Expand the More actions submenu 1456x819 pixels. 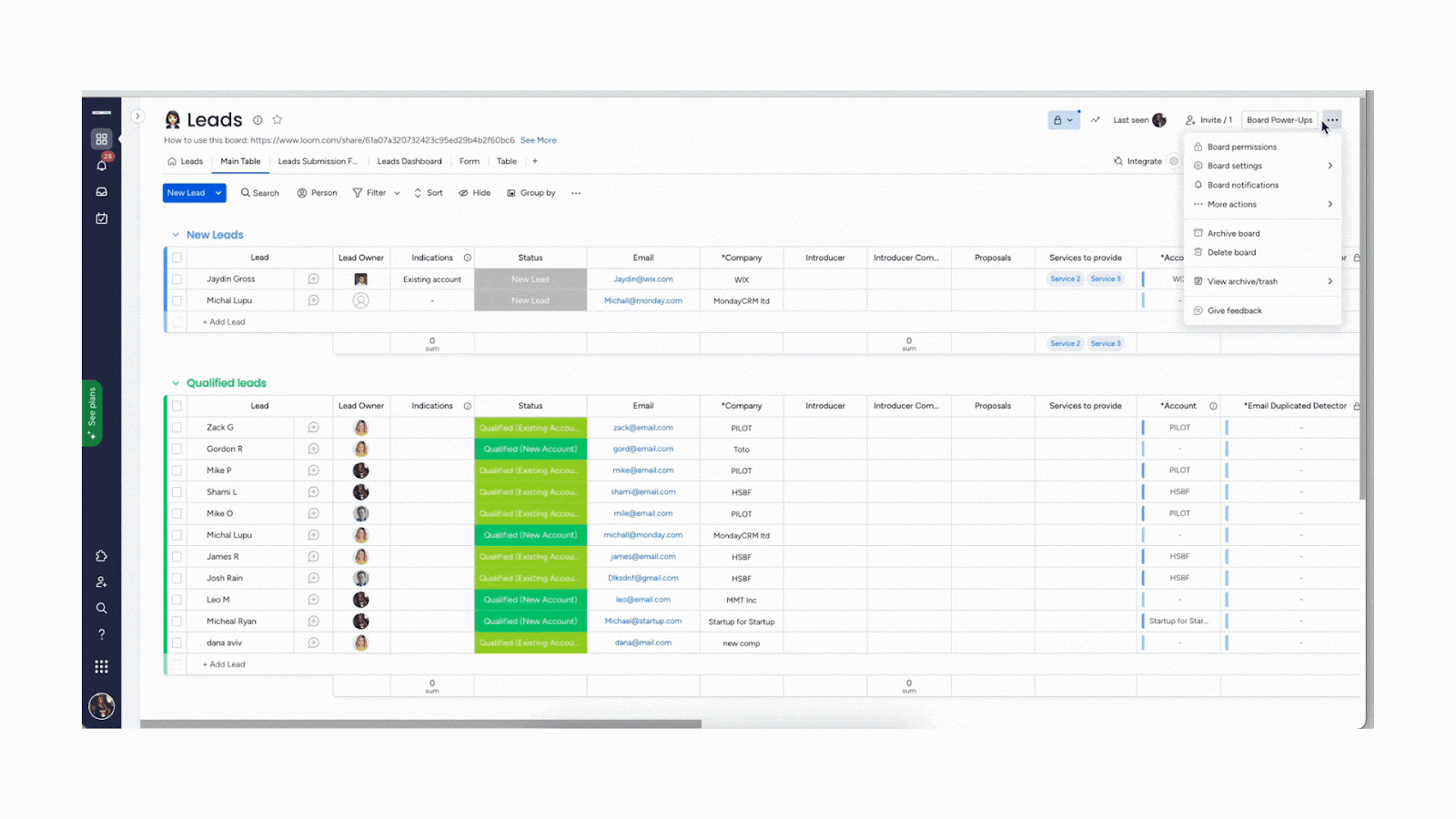pos(1330,204)
